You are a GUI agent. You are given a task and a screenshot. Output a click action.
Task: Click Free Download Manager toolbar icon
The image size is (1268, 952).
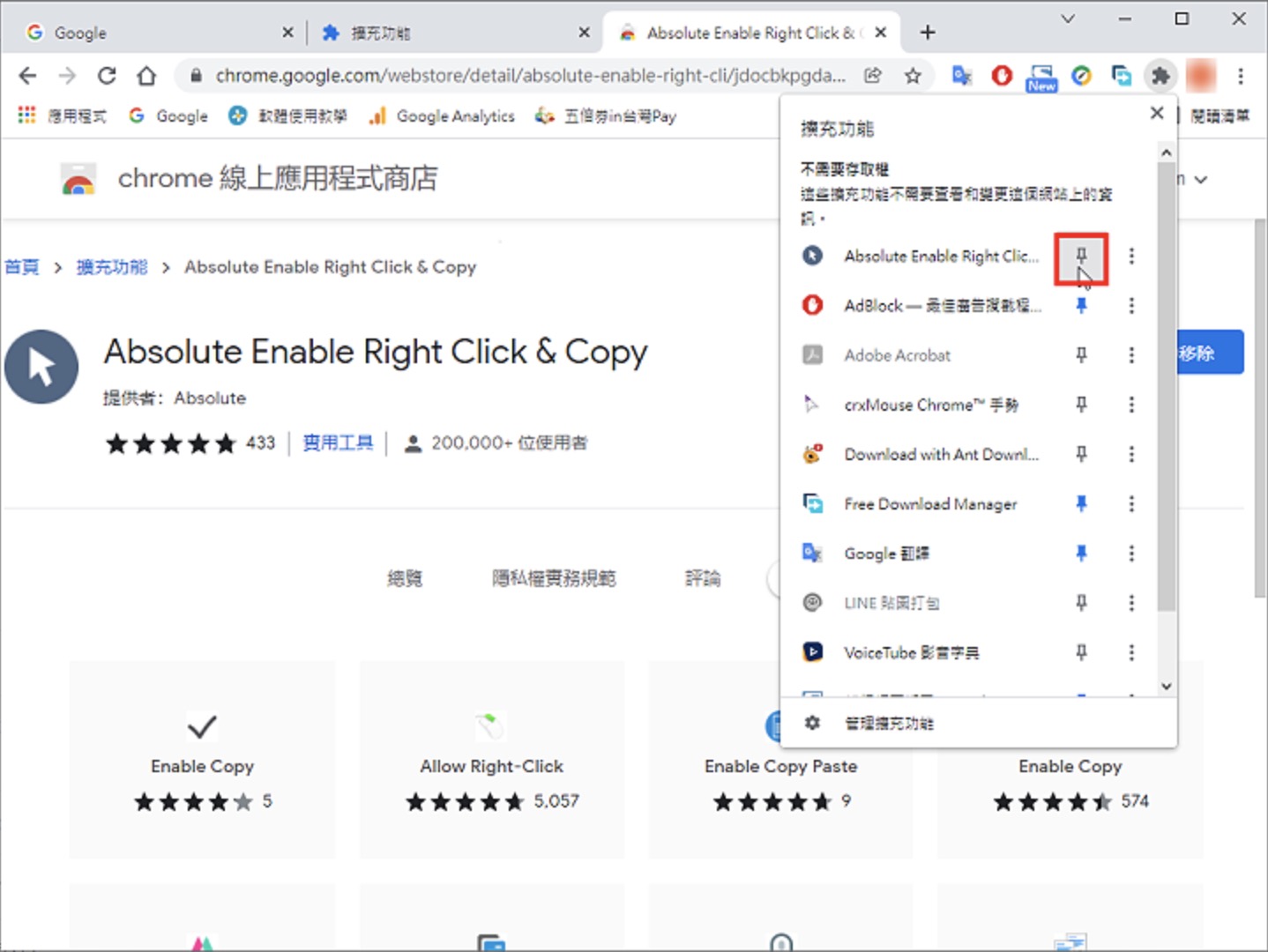coord(1121,76)
